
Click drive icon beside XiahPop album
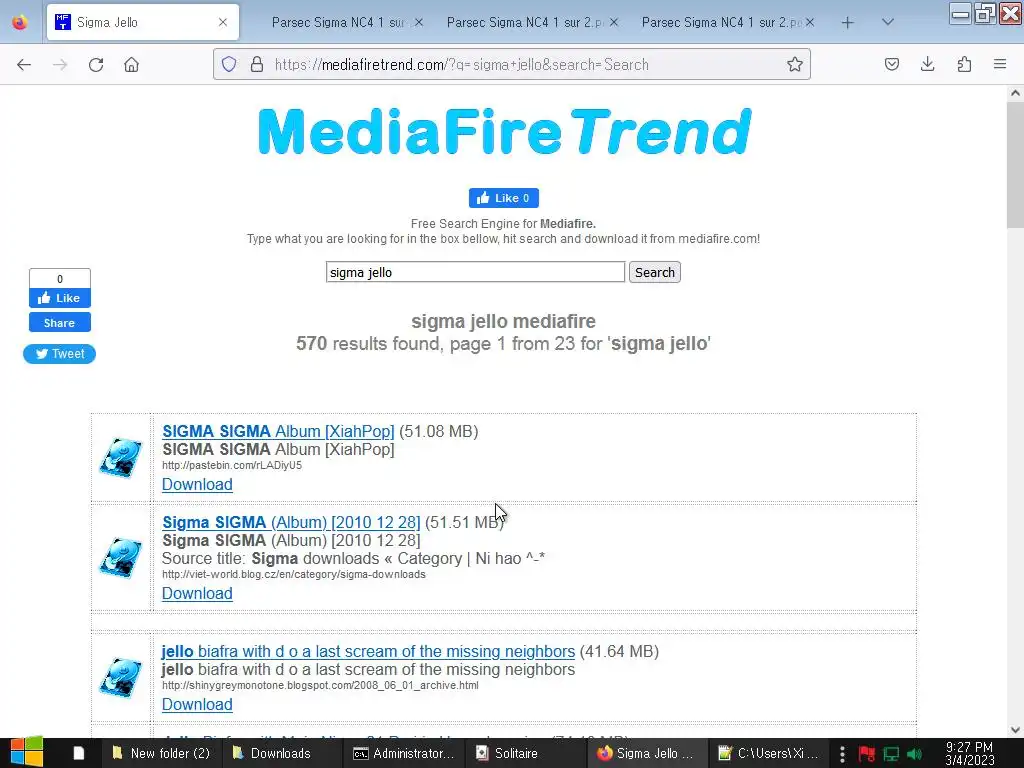tap(121, 457)
